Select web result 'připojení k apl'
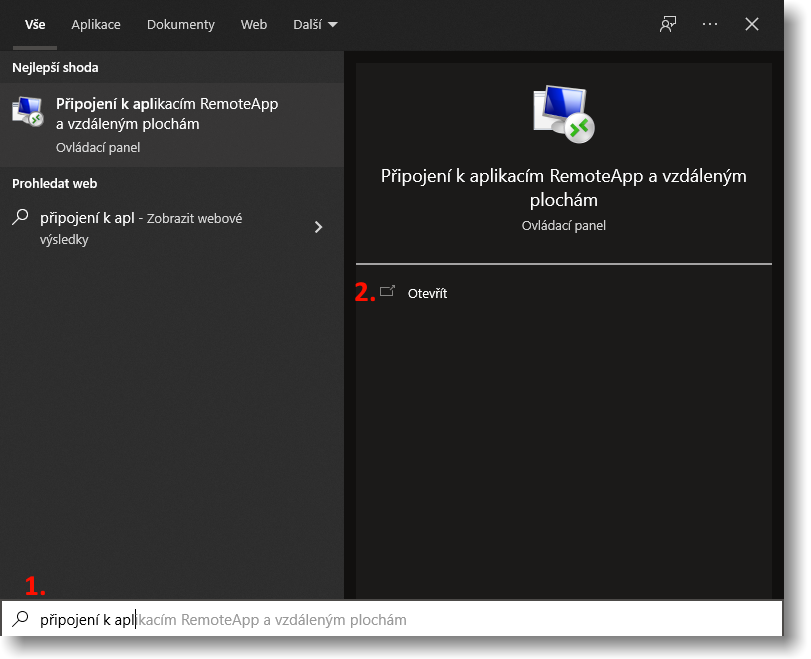Screen dimensions: 811x659 pos(172,228)
